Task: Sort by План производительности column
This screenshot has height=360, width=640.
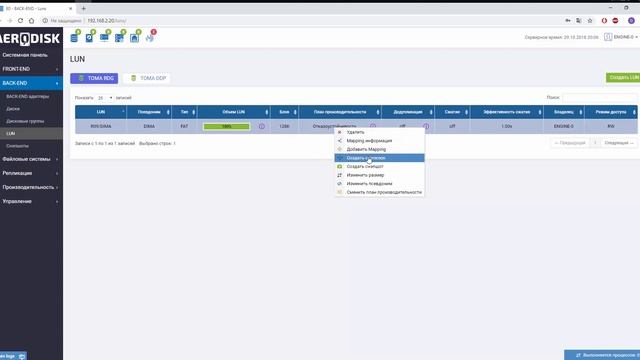Action: [340, 112]
